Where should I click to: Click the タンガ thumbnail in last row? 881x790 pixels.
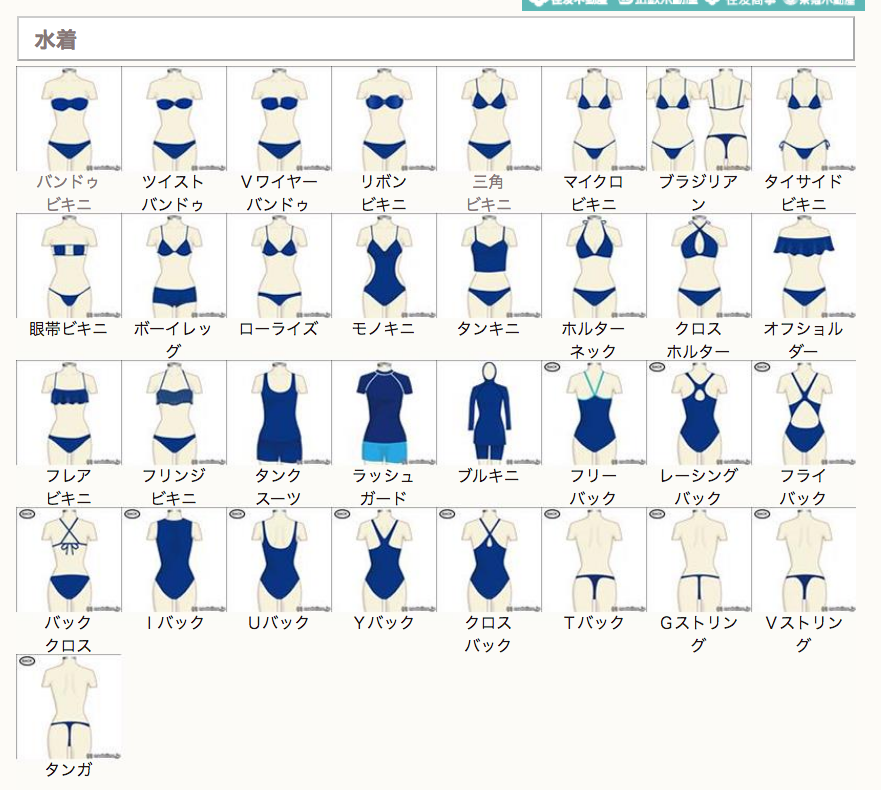(x=69, y=707)
